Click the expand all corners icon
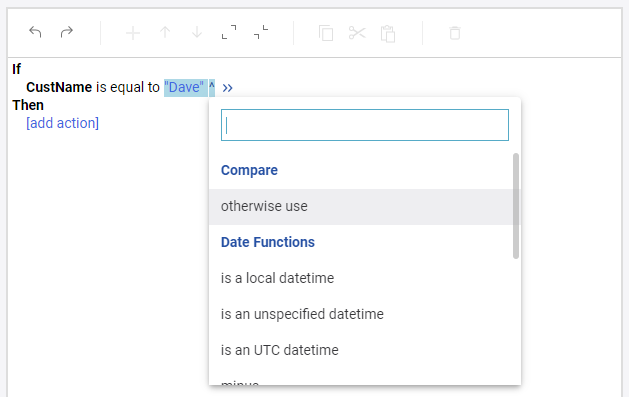Viewport: 629px width, 397px height. [229, 32]
